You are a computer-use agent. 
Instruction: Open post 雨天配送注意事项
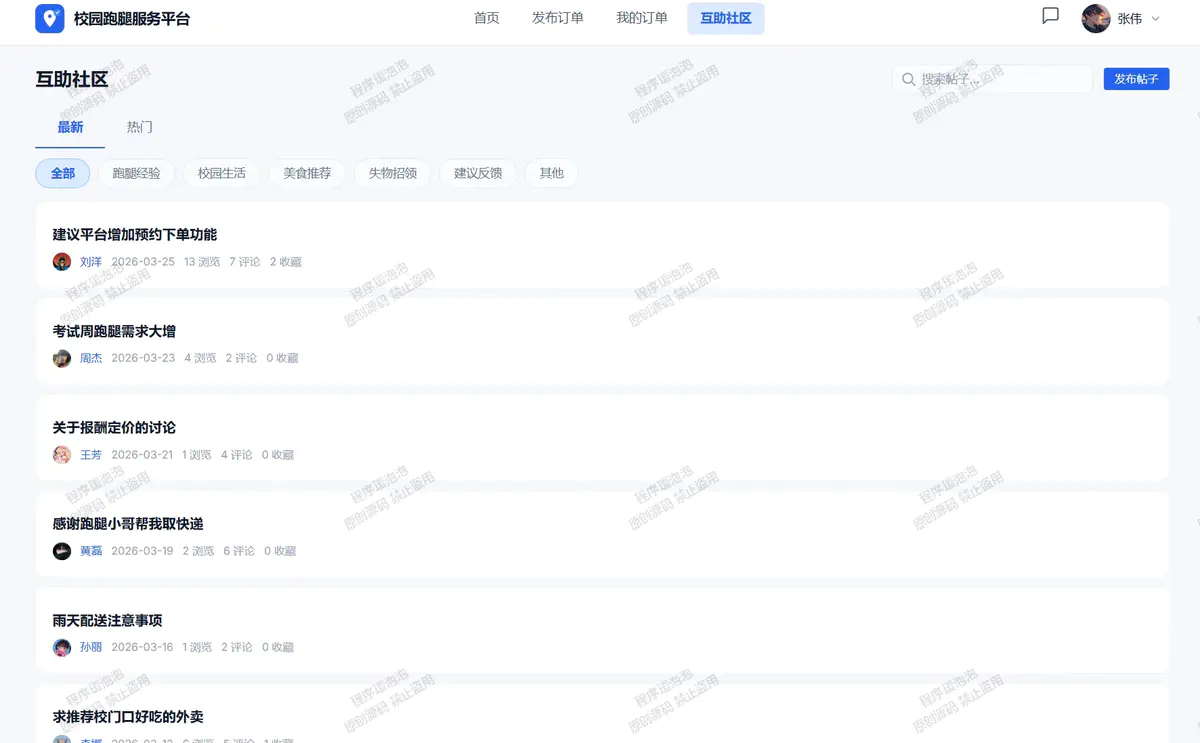(x=107, y=620)
